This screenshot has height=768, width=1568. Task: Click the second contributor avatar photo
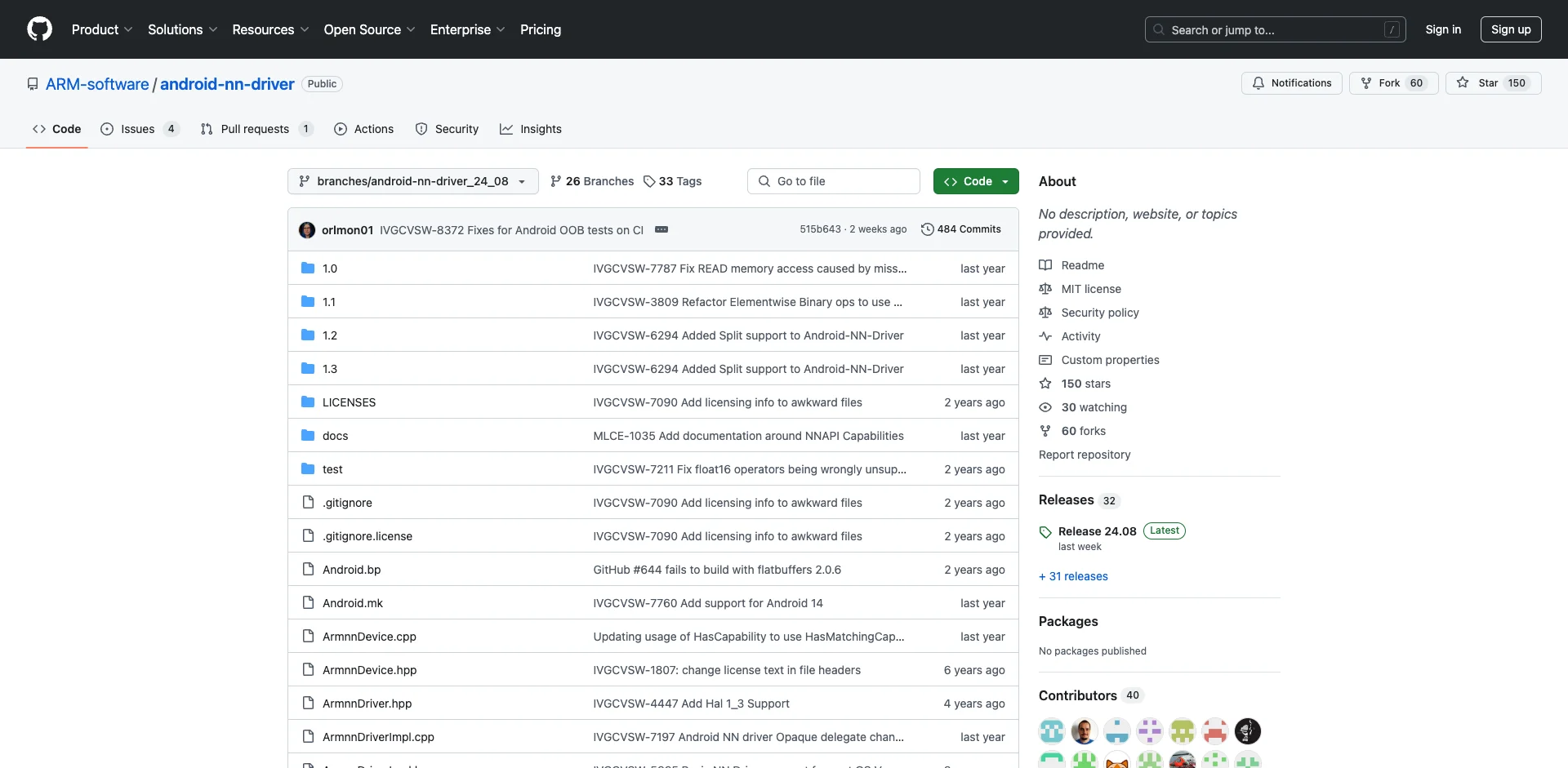point(1085,731)
